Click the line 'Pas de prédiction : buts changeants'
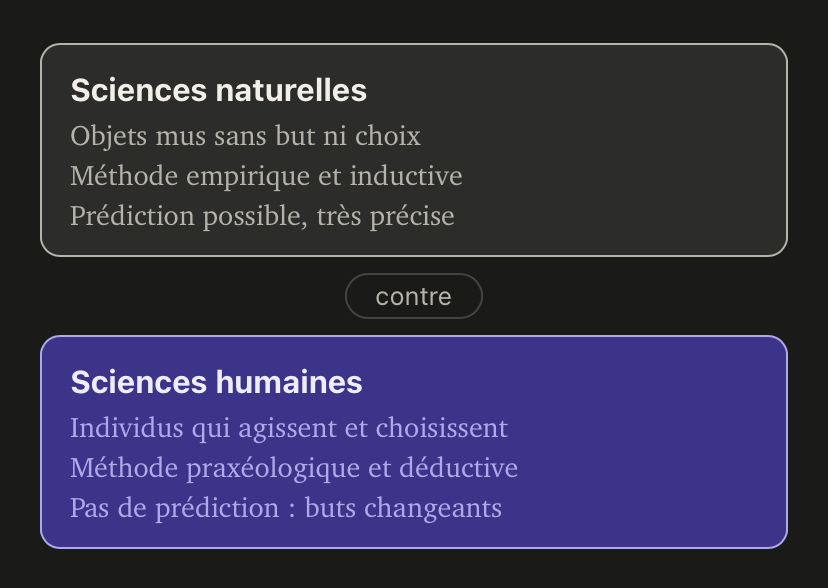 pos(286,508)
